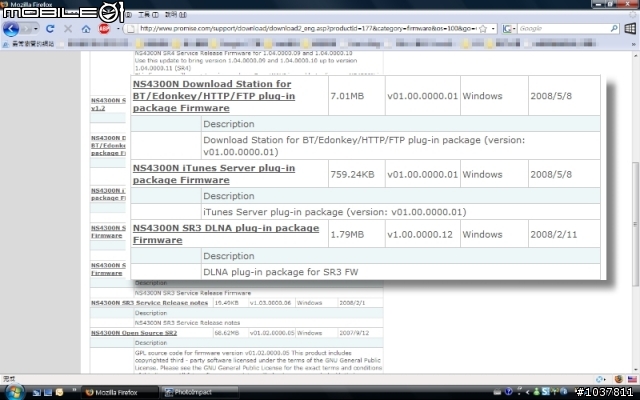Go back with the blue Back arrow
Viewport: 640px width, 400px height.
11,29
